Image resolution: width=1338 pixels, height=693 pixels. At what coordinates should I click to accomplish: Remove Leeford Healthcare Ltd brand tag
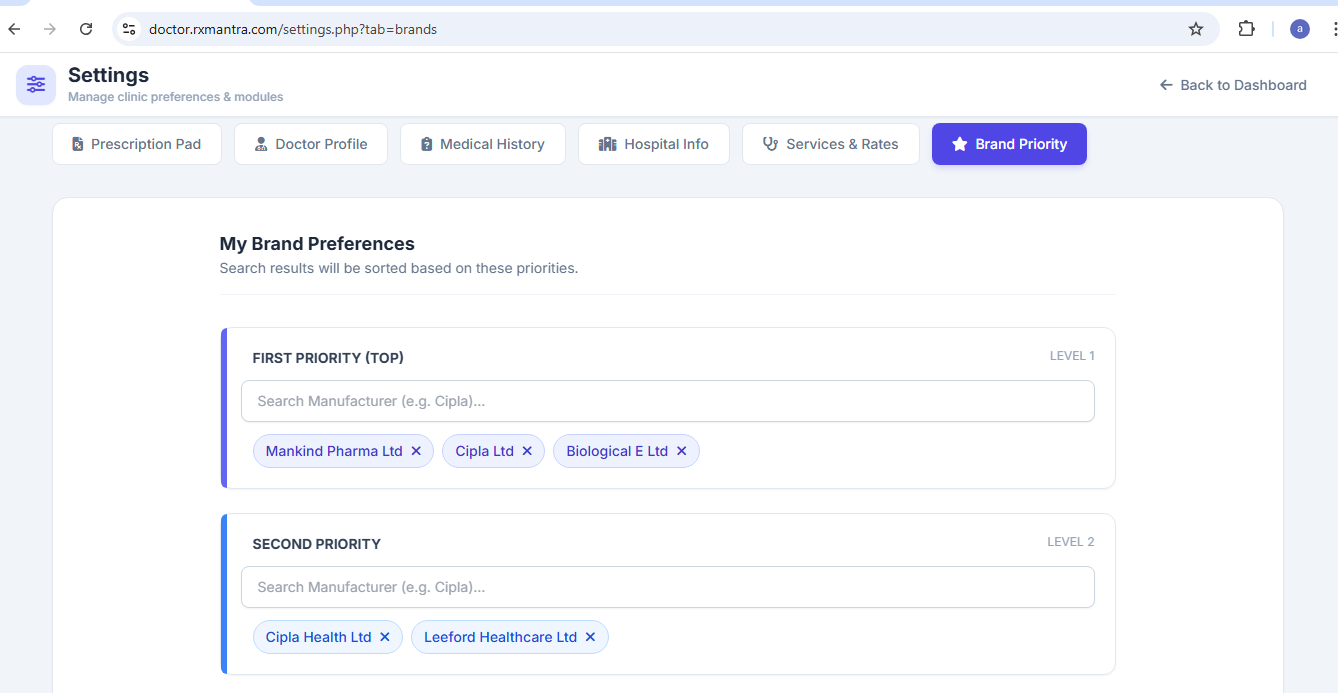[590, 637]
